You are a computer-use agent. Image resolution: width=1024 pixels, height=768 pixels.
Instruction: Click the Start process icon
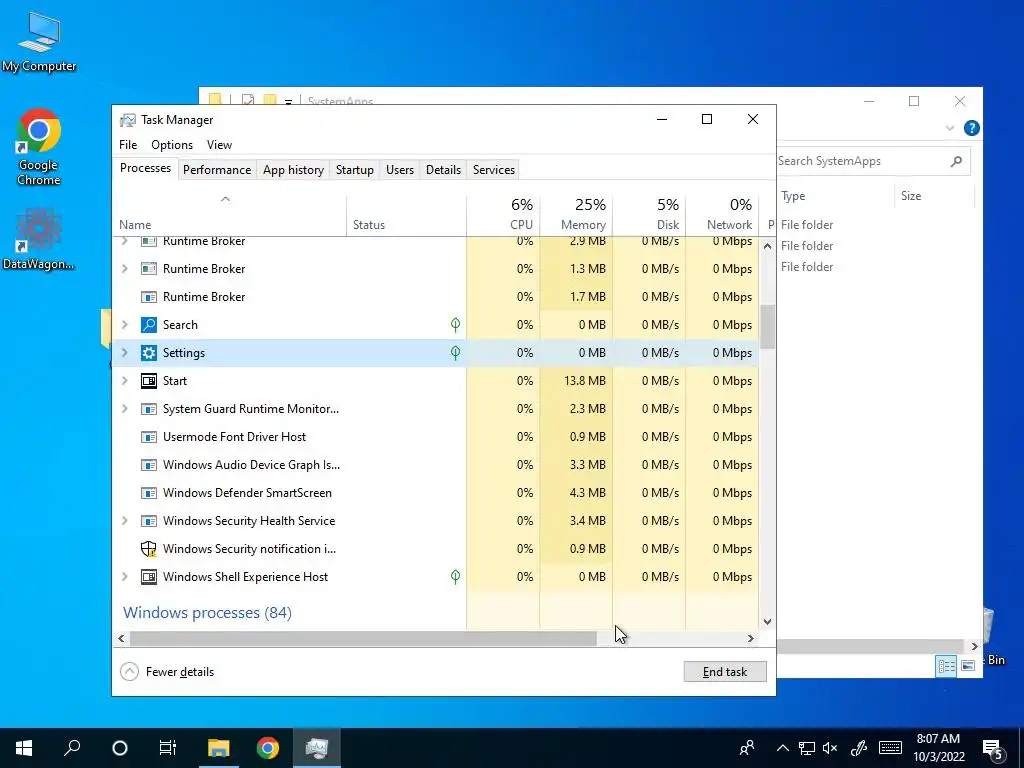149,381
